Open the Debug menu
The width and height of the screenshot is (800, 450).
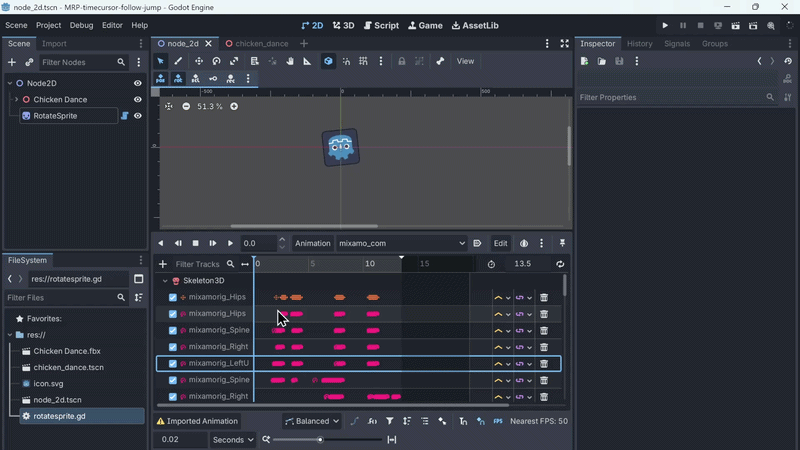[x=81, y=25]
